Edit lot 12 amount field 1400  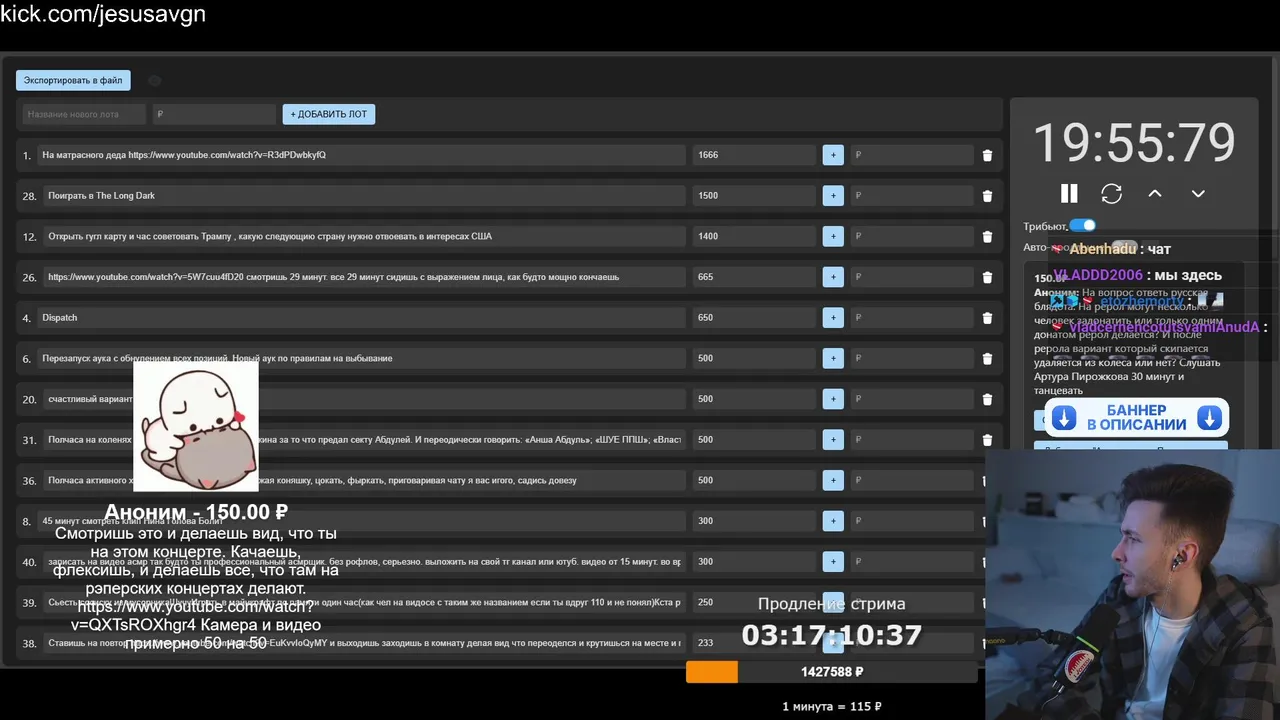pos(754,236)
